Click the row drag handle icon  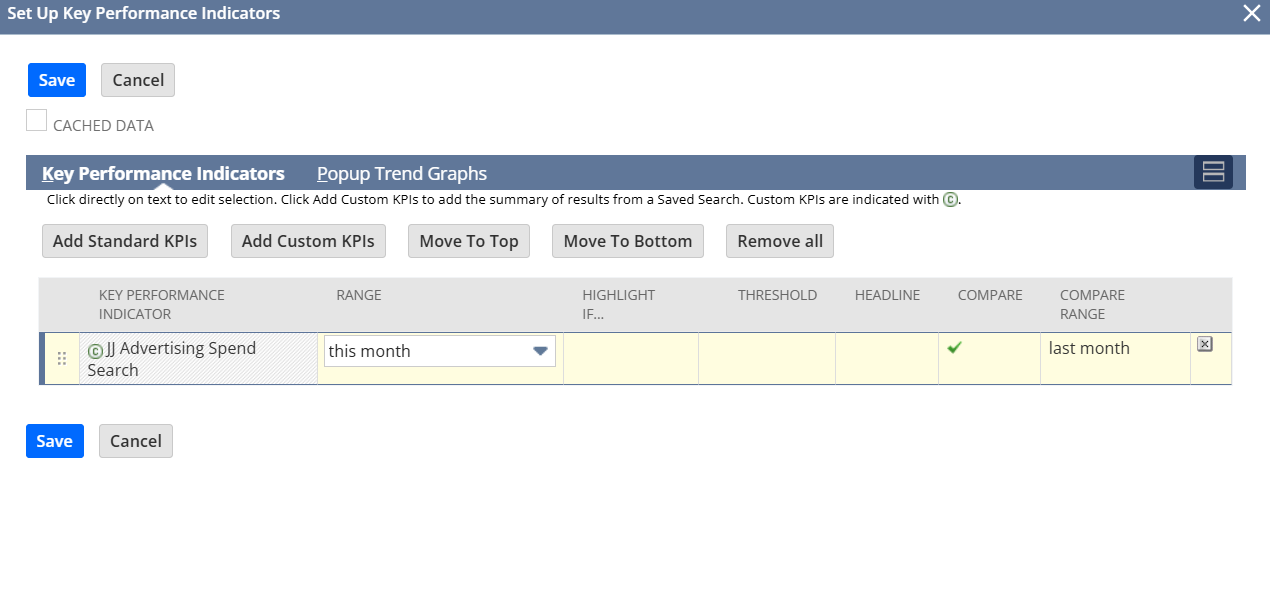pos(62,358)
